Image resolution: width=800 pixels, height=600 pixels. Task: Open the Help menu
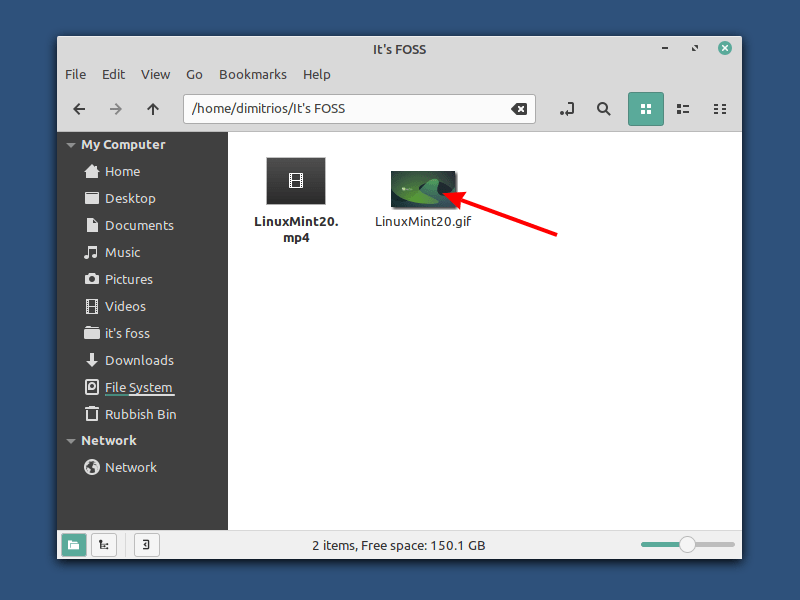coord(317,74)
